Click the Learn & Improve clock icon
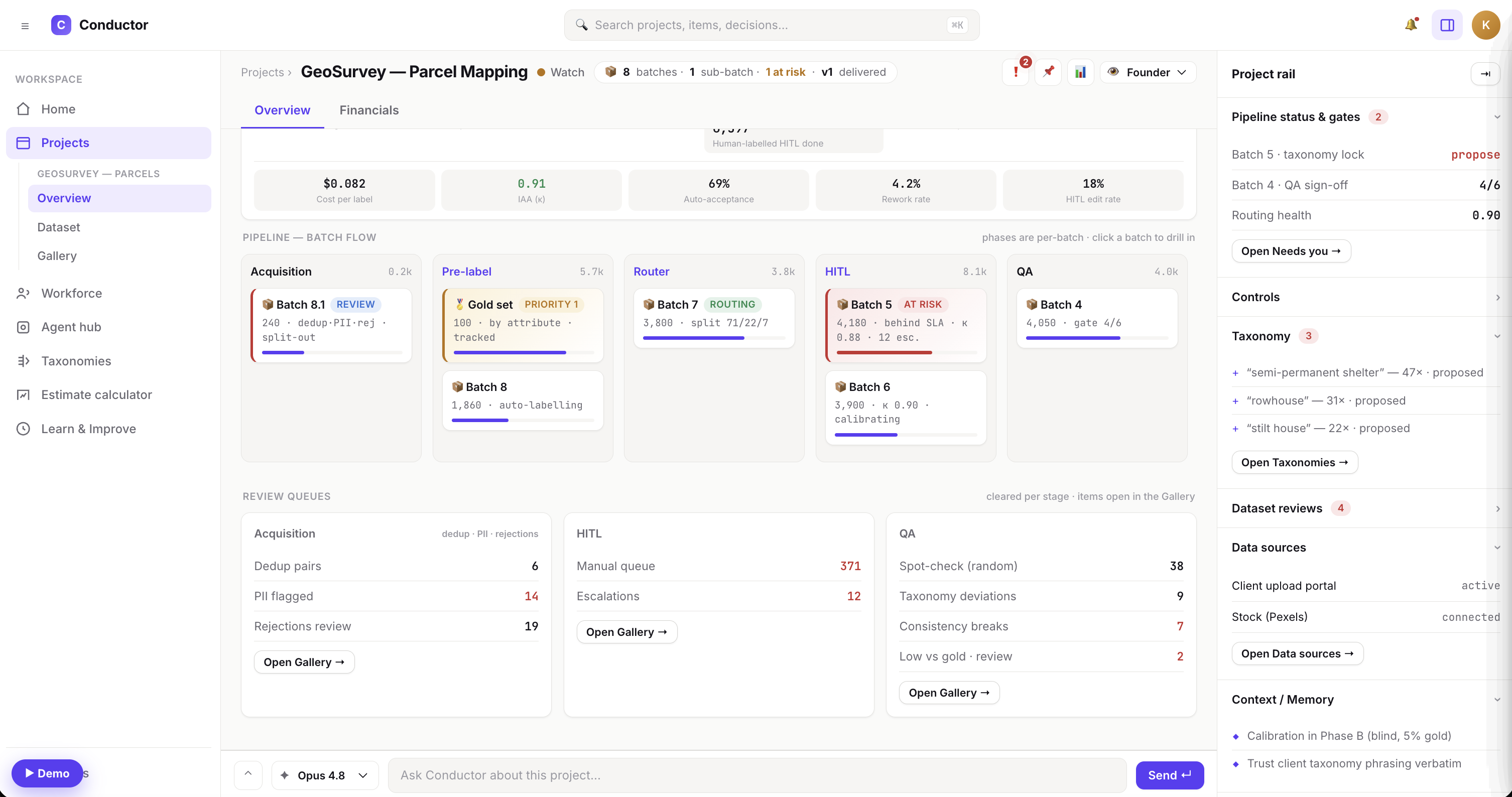 coord(23,429)
